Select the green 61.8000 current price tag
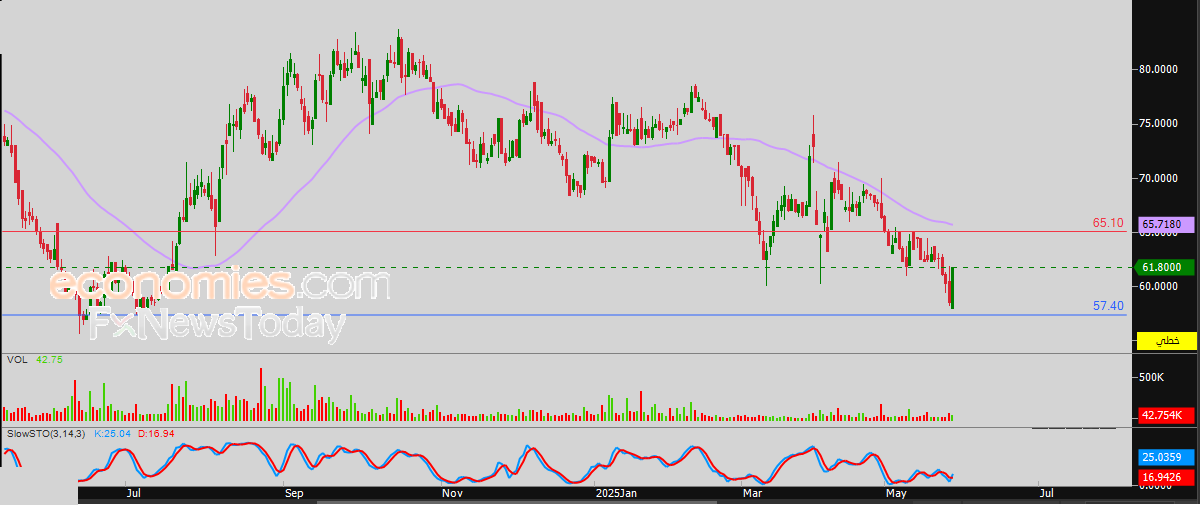Screen dimensions: 1200x505 coord(1167,267)
